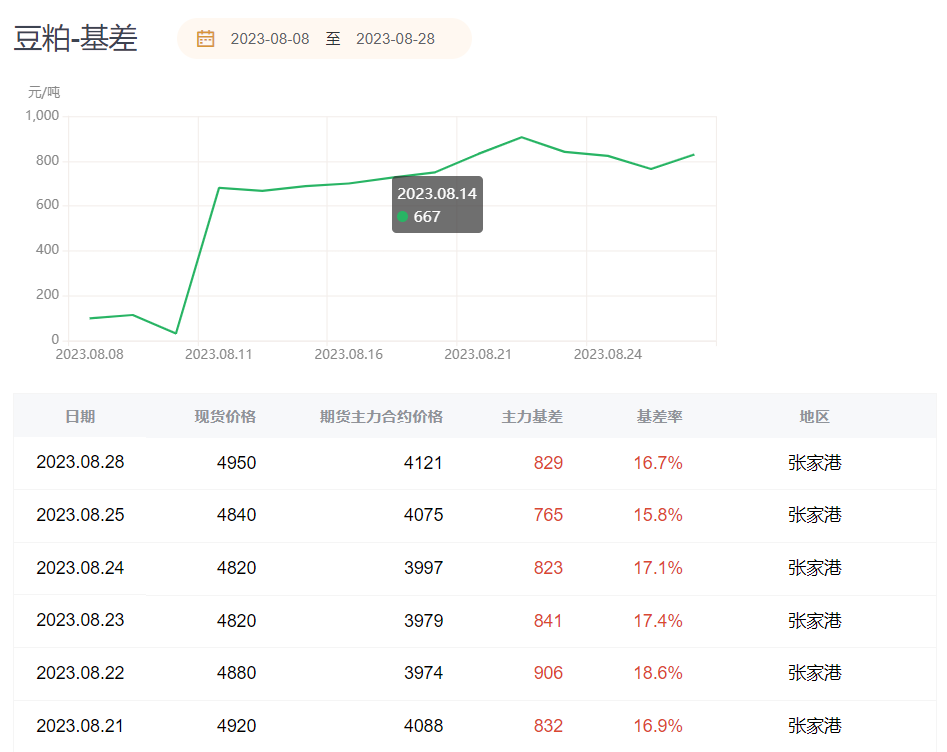Click the 2023.08.14 chart tooltip
Image resolution: width=947 pixels, height=752 pixels.
click(437, 204)
